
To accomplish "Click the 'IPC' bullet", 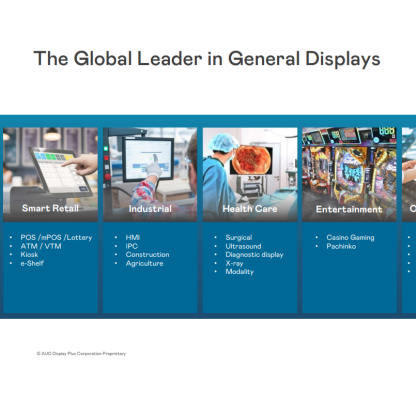I will coord(132,246).
